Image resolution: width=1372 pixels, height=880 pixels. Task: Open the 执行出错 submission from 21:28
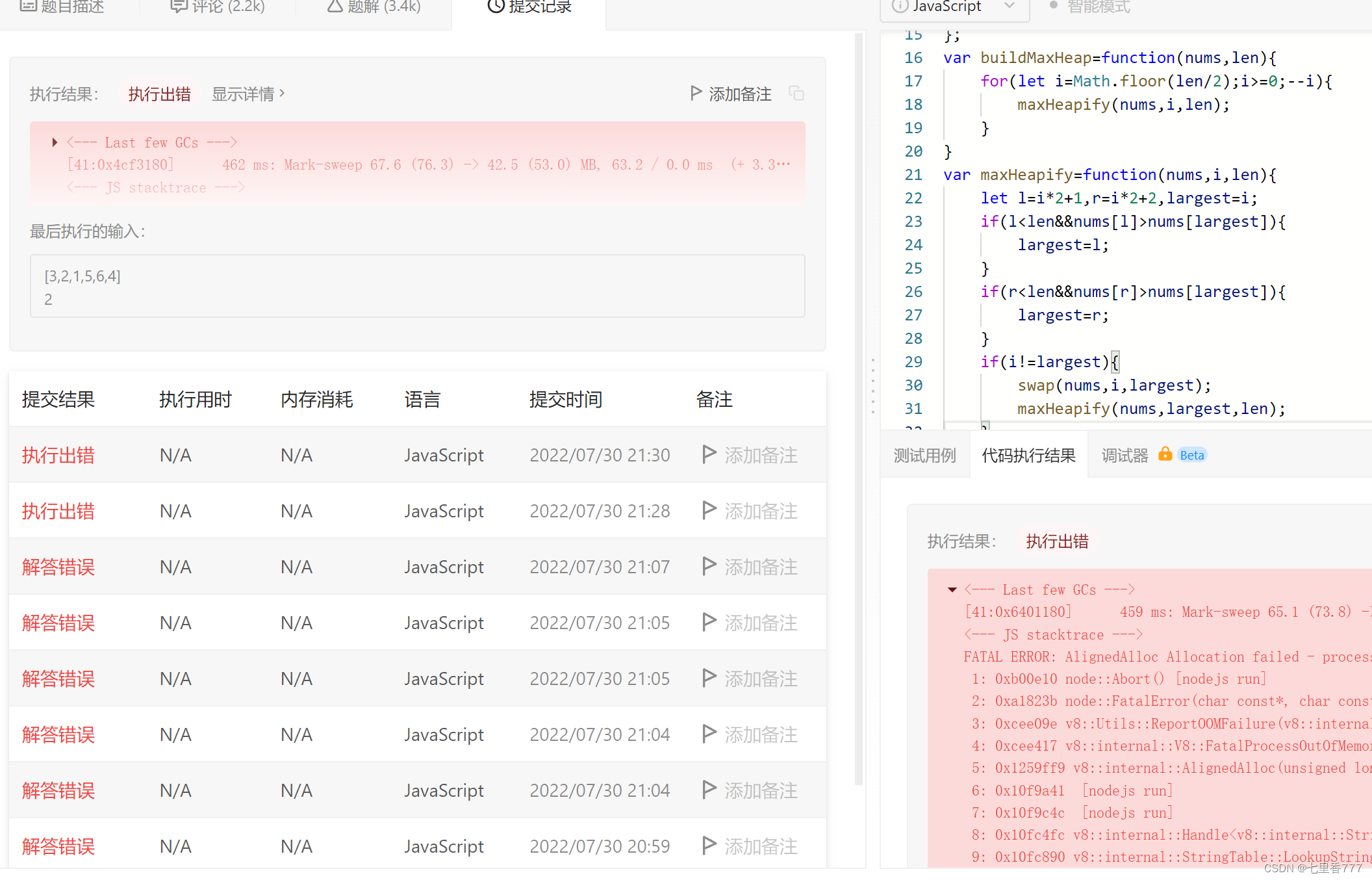58,511
